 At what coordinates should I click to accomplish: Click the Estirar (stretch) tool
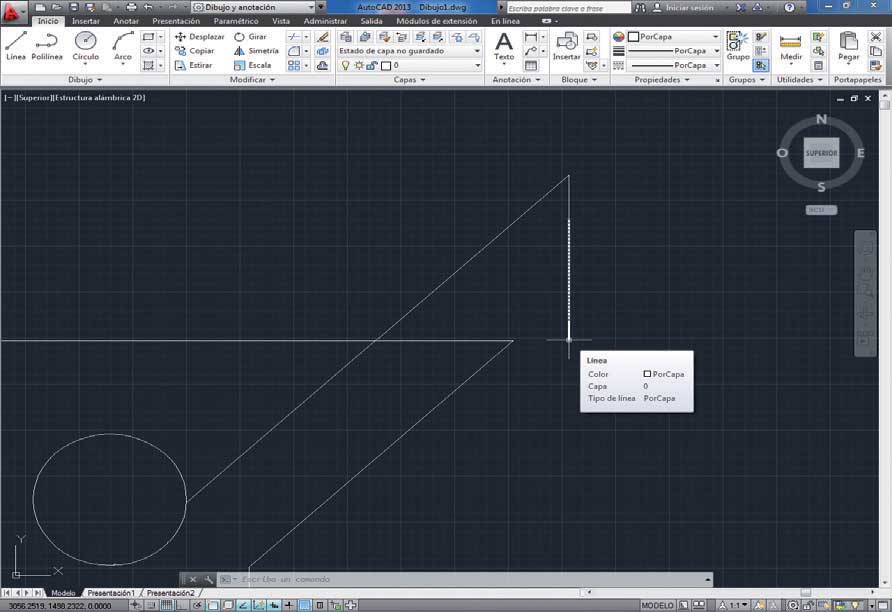tap(193, 65)
